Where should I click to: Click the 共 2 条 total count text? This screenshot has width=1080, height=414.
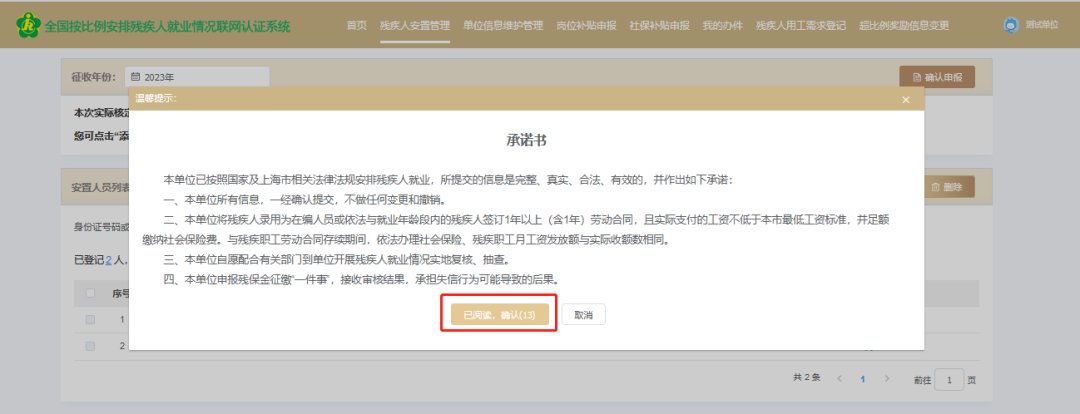(807, 378)
